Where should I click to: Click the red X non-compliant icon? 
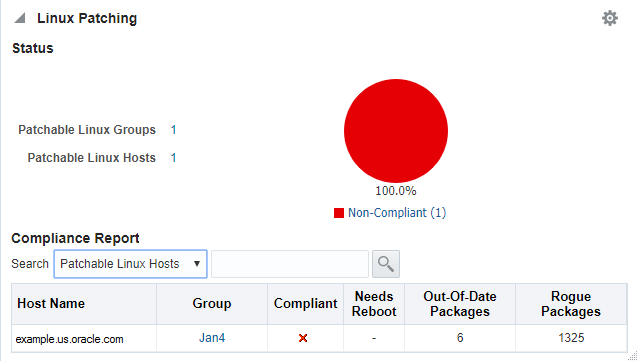[303, 338]
